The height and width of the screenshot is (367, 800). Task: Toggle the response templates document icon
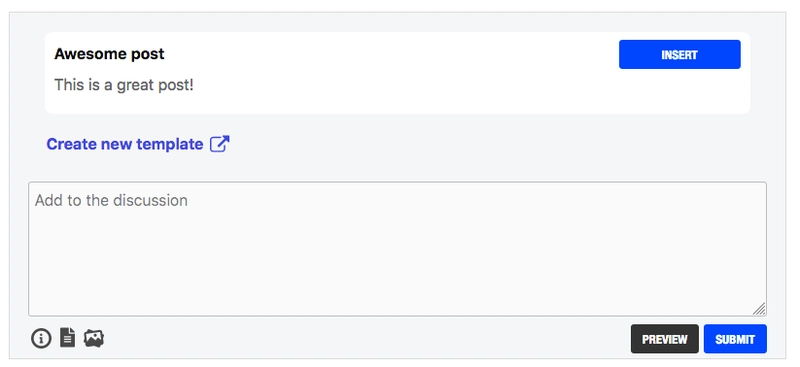pyautogui.click(x=67, y=338)
